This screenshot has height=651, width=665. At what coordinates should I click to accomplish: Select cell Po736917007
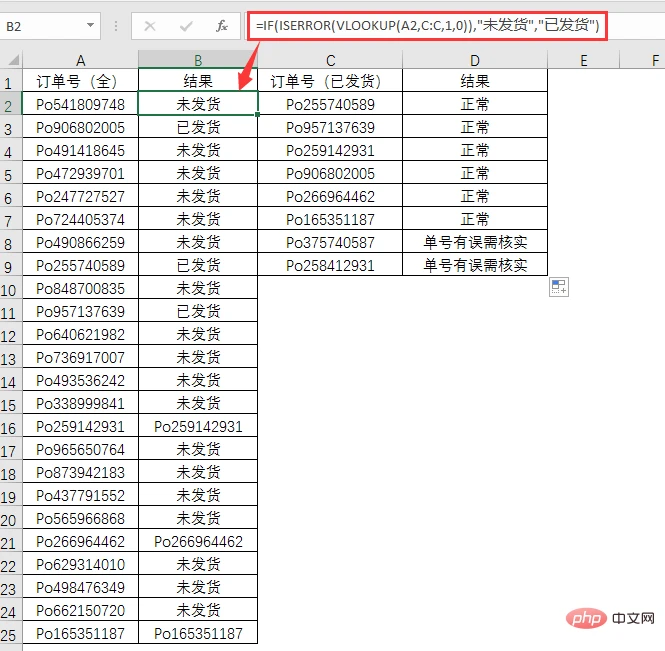point(81,357)
